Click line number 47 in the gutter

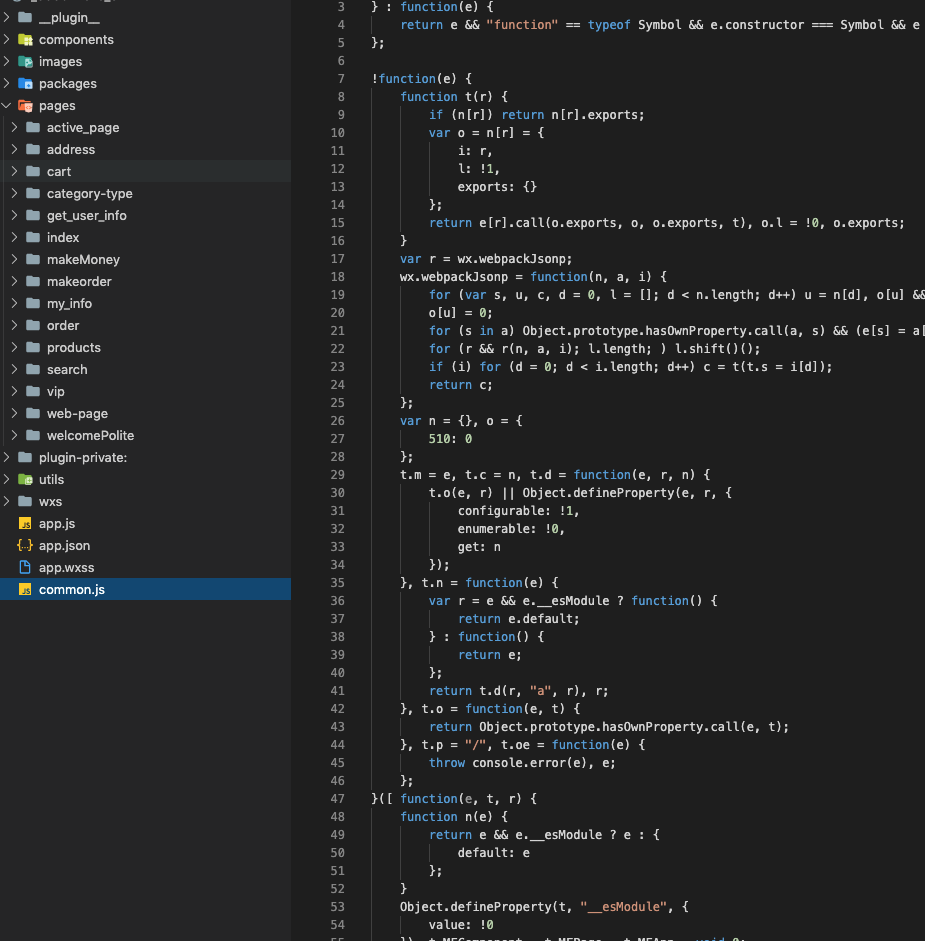(337, 799)
